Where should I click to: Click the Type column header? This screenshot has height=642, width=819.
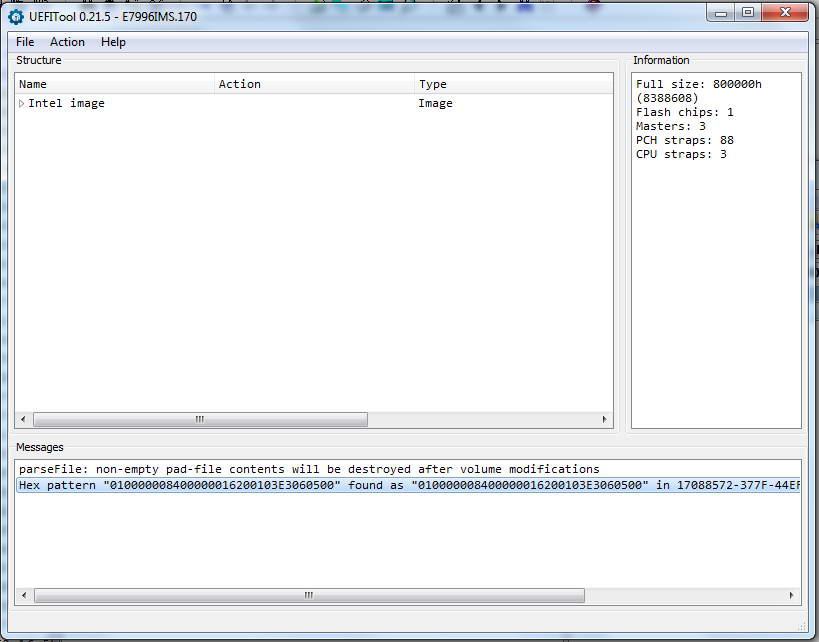click(x=514, y=84)
